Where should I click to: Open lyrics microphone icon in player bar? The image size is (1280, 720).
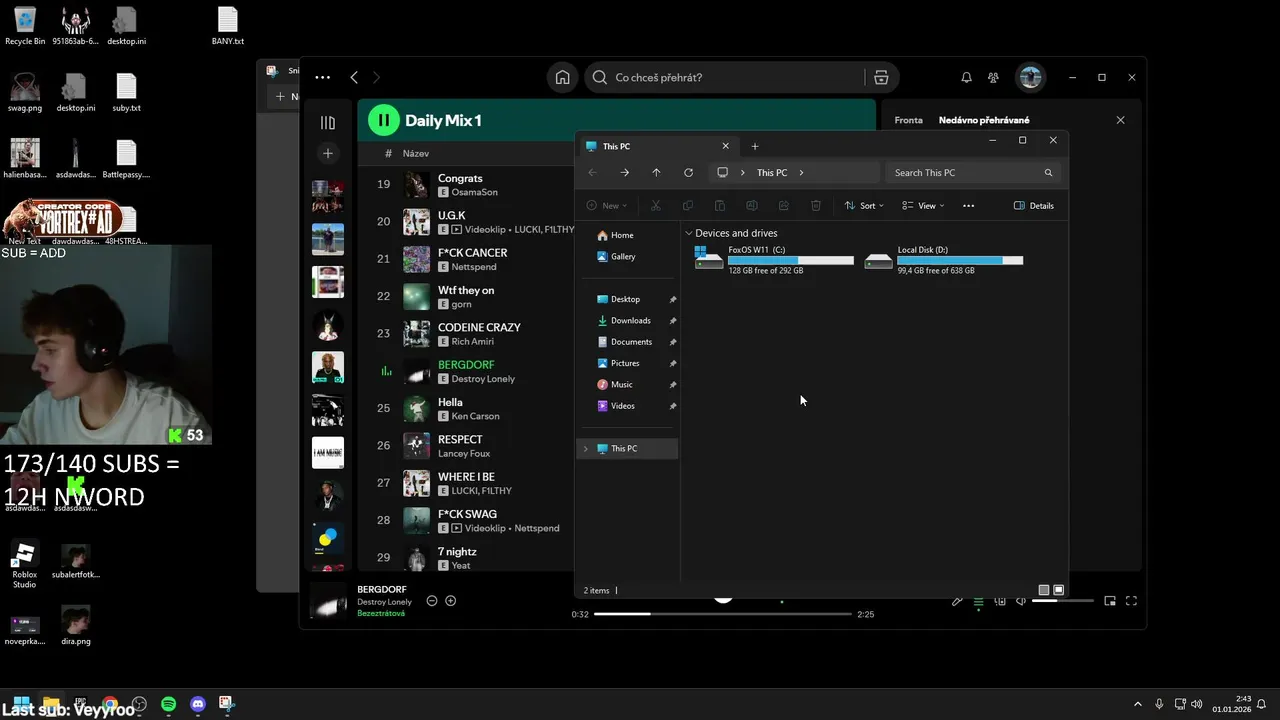(x=957, y=601)
